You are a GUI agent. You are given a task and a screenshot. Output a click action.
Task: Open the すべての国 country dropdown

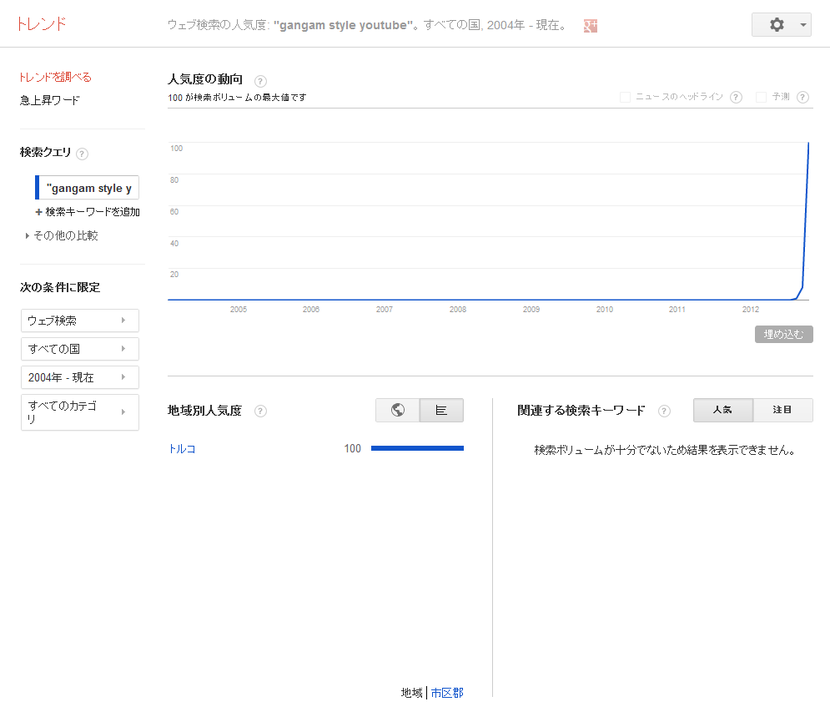80,349
